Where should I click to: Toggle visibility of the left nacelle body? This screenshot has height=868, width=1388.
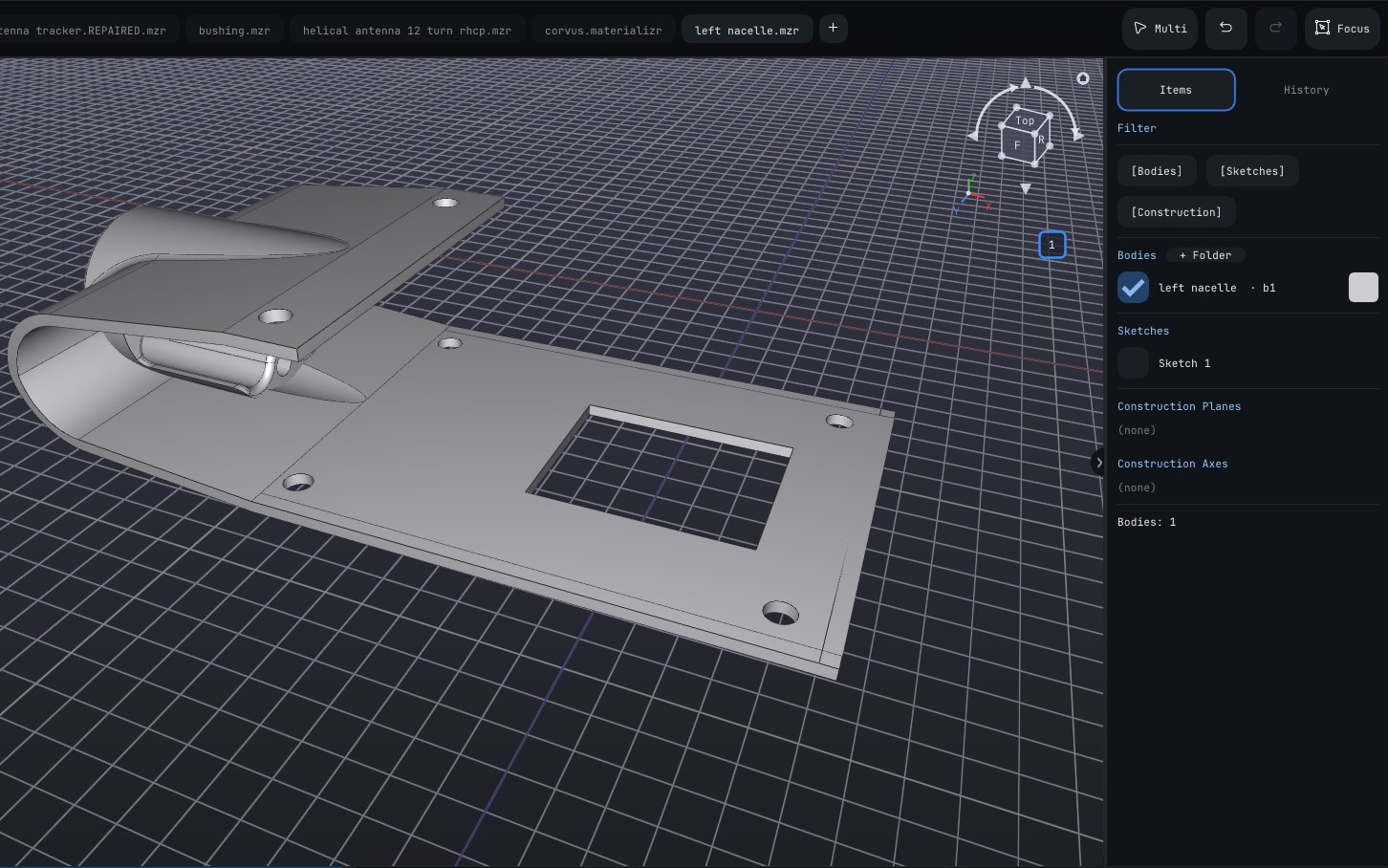[x=1133, y=288]
